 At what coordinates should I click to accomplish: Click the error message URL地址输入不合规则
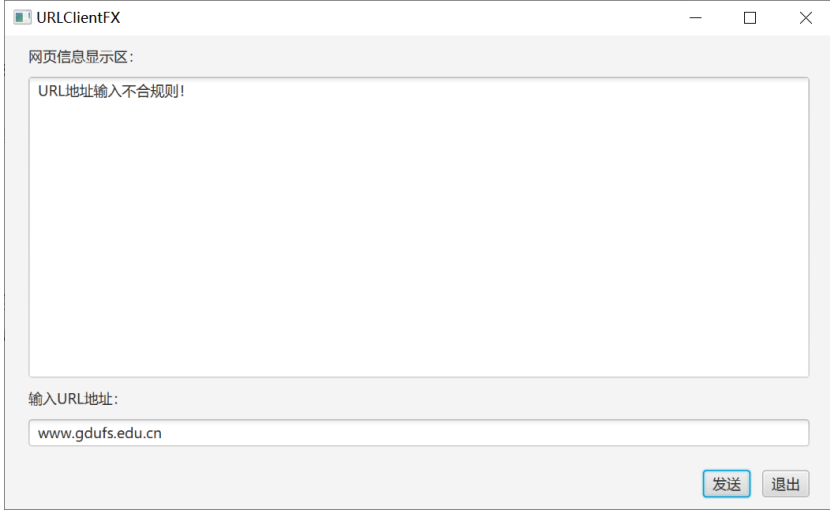(x=111, y=92)
